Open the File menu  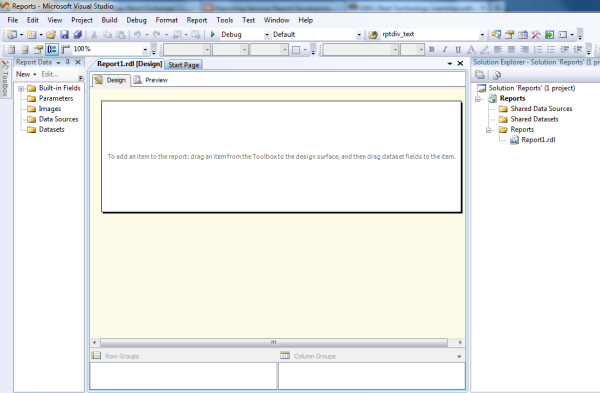click(13, 20)
